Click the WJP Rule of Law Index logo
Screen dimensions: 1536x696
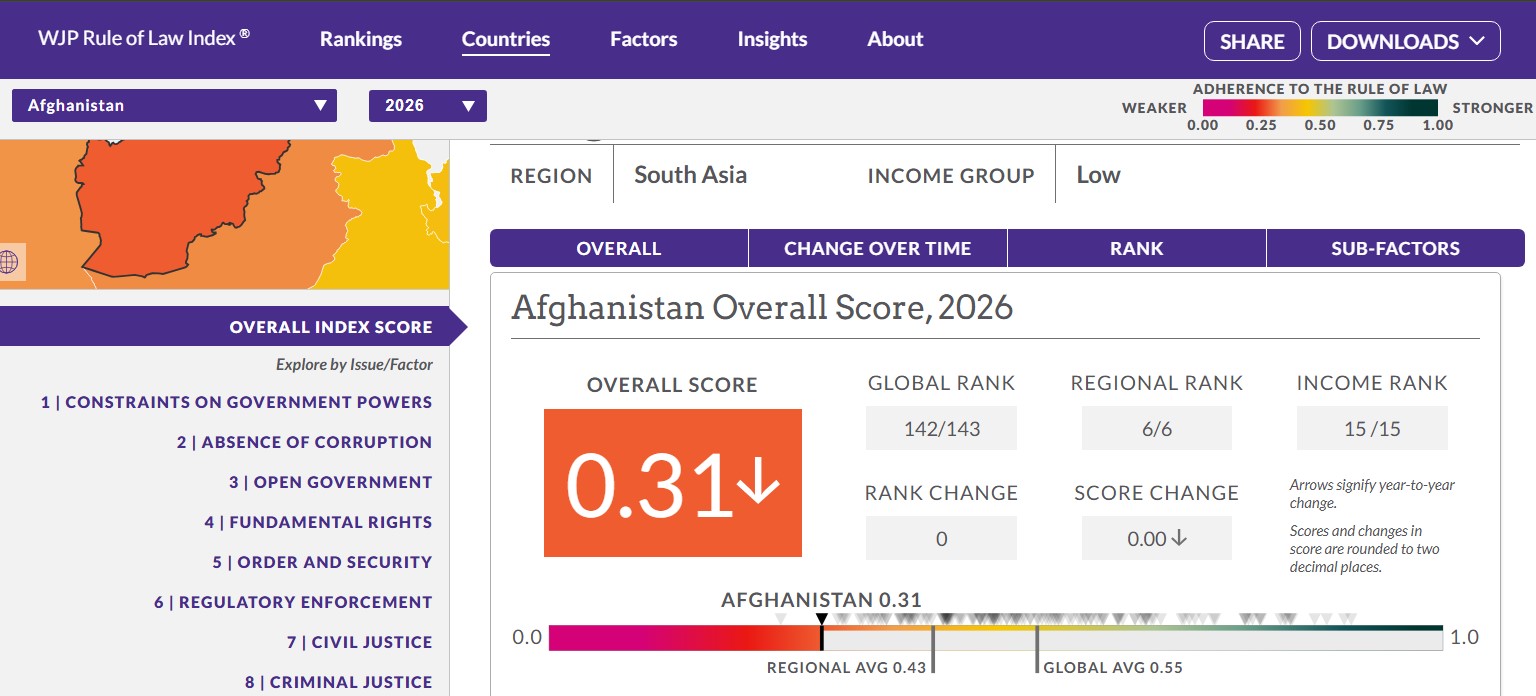(144, 38)
